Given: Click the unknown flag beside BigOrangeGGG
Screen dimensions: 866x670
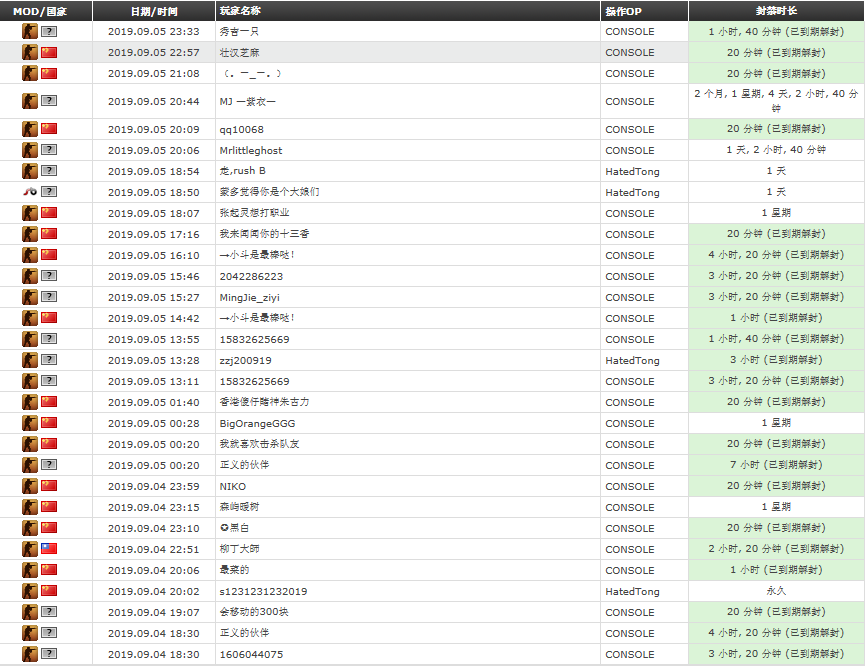Looking at the screenshot, I should [x=49, y=422].
